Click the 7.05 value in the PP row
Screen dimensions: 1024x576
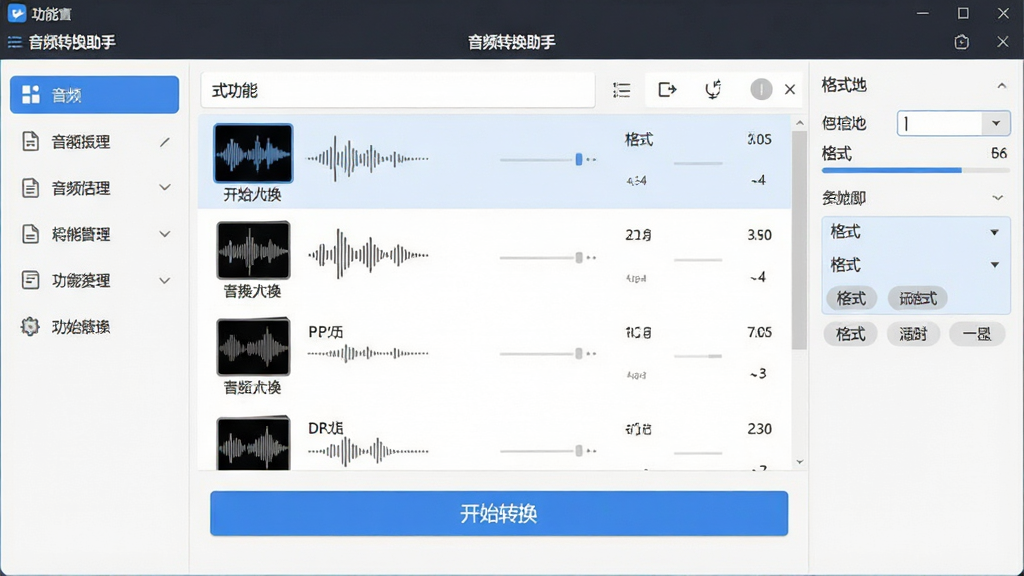(x=760, y=332)
